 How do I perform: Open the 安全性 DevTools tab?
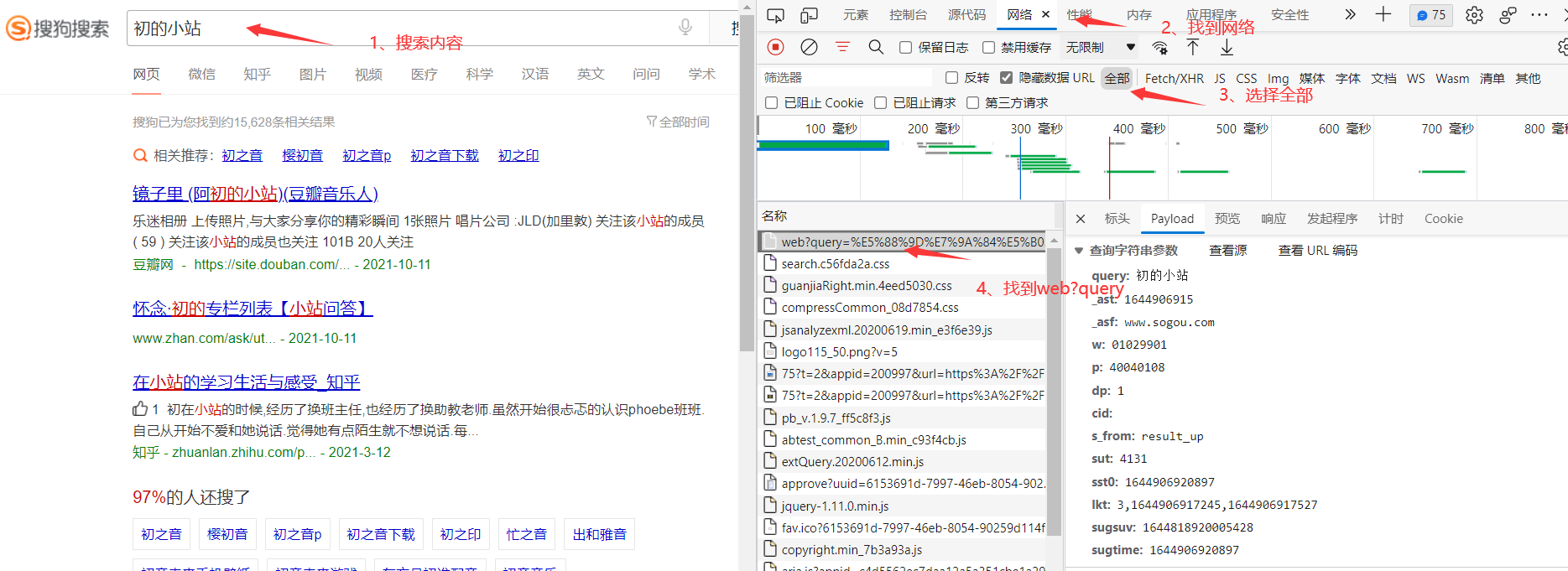pos(1290,15)
